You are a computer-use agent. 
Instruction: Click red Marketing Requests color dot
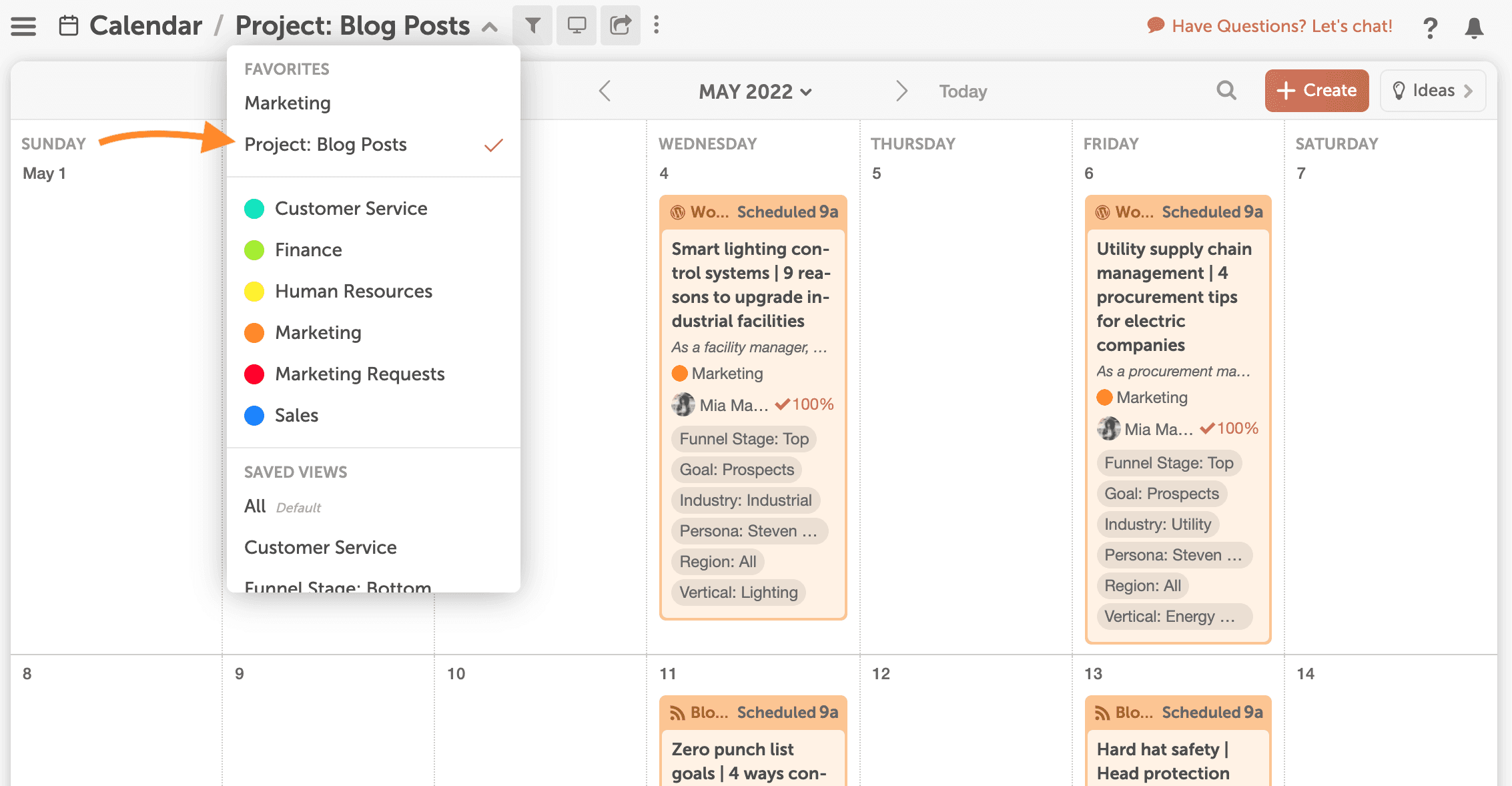pos(254,374)
